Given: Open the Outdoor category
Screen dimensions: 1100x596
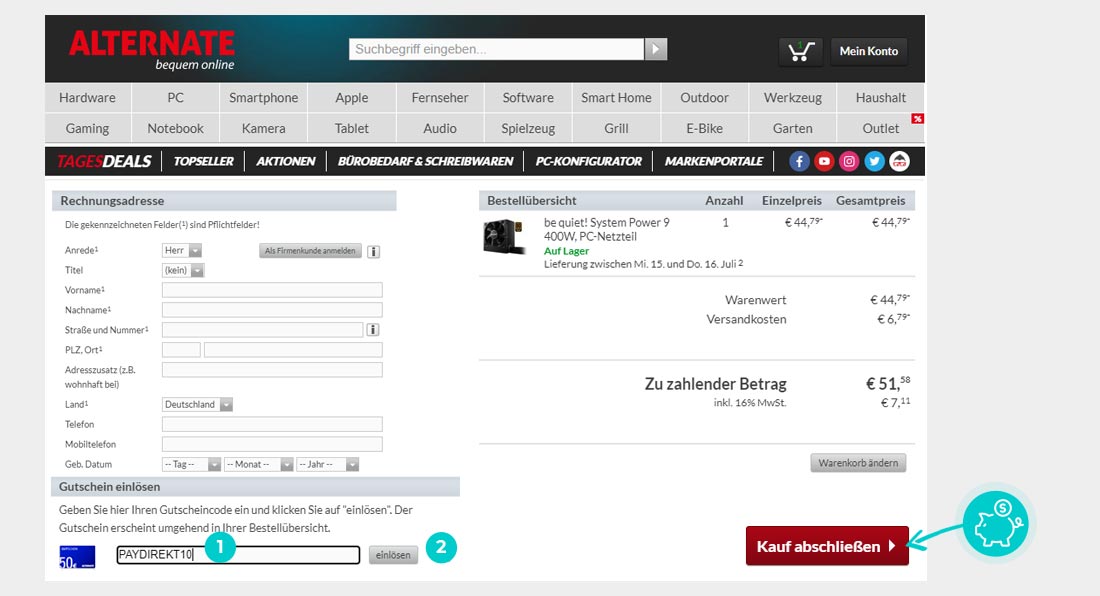Looking at the screenshot, I should [x=704, y=97].
